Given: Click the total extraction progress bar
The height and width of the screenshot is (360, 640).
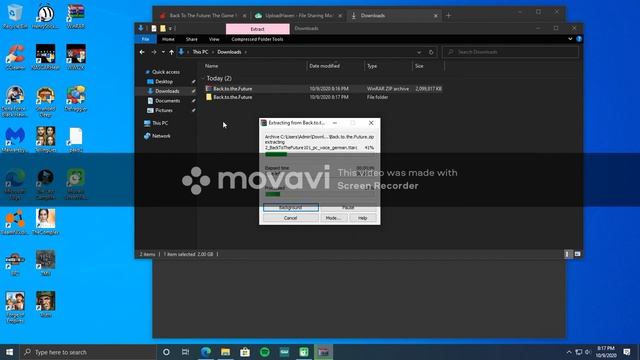Looking at the screenshot, I should coord(319,194).
